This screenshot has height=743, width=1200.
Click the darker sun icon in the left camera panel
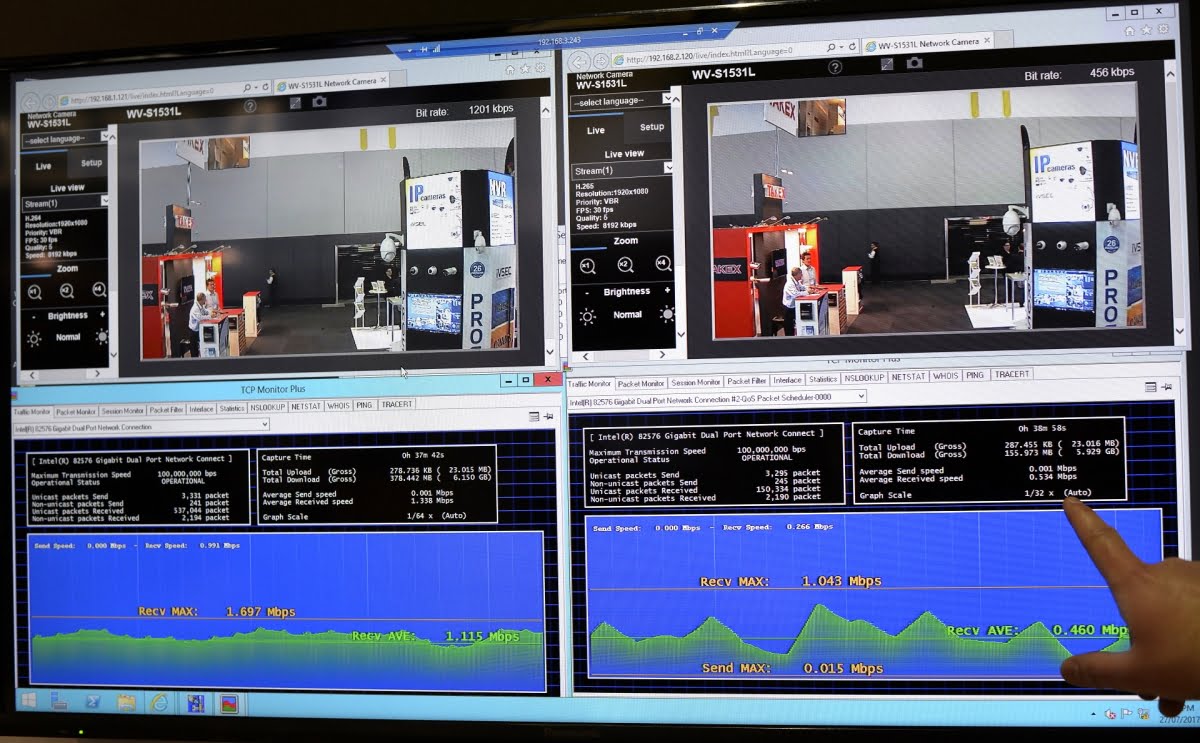click(x=34, y=338)
